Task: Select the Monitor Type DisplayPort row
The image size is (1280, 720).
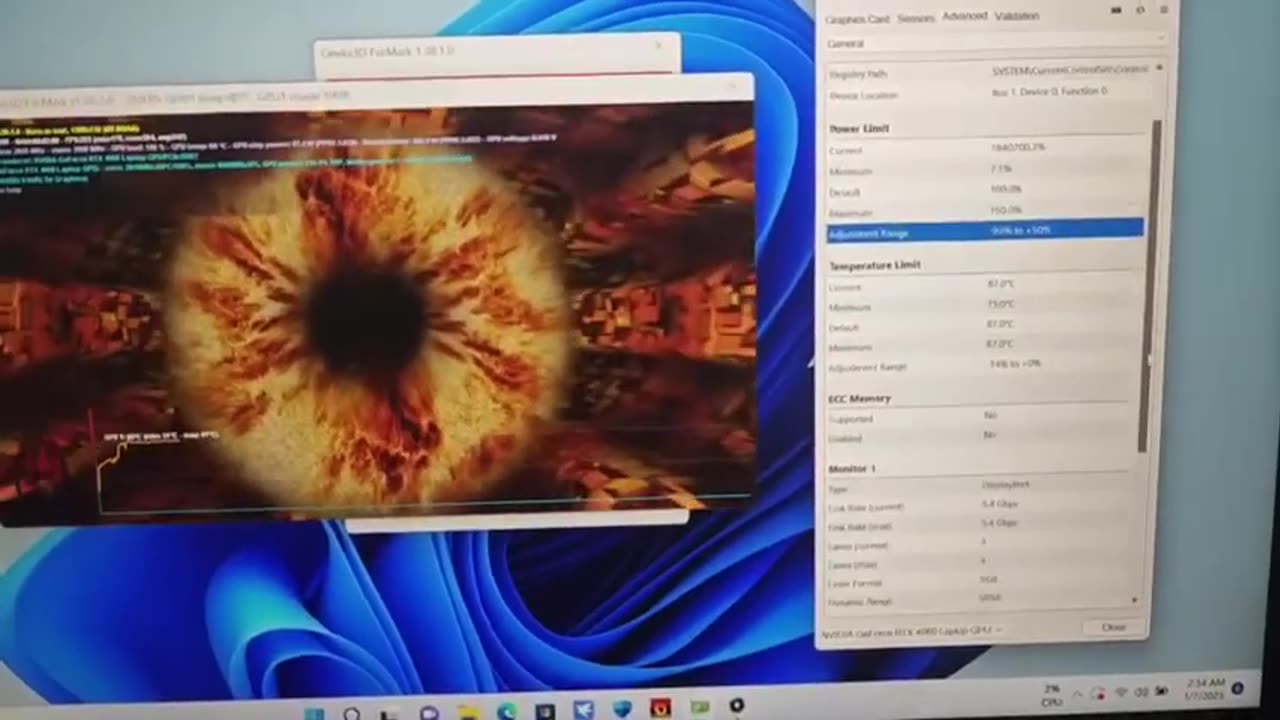Action: click(x=981, y=487)
